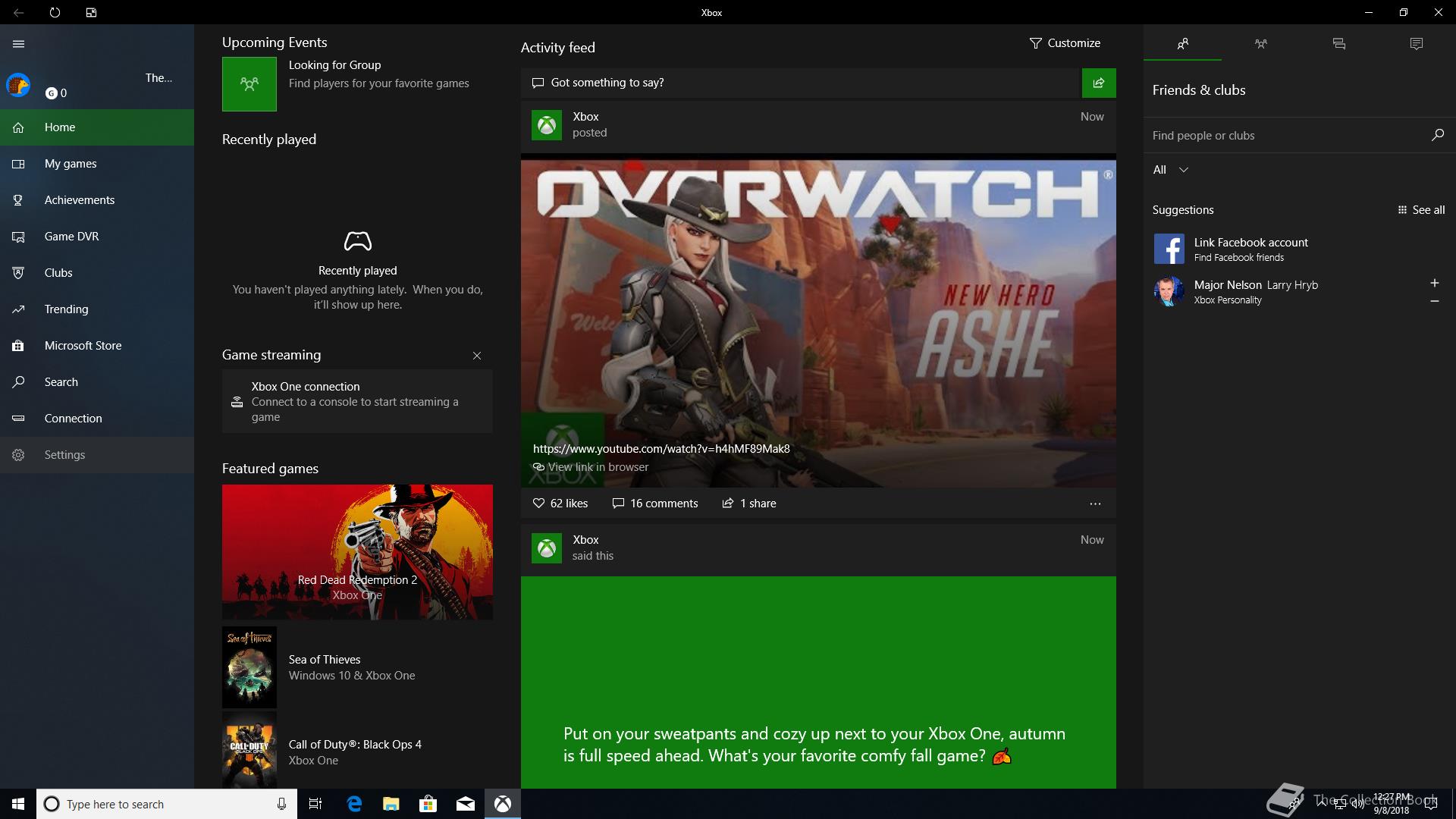Click Link Facebook account
Viewport: 1456px width, 819px height.
pos(1250,243)
